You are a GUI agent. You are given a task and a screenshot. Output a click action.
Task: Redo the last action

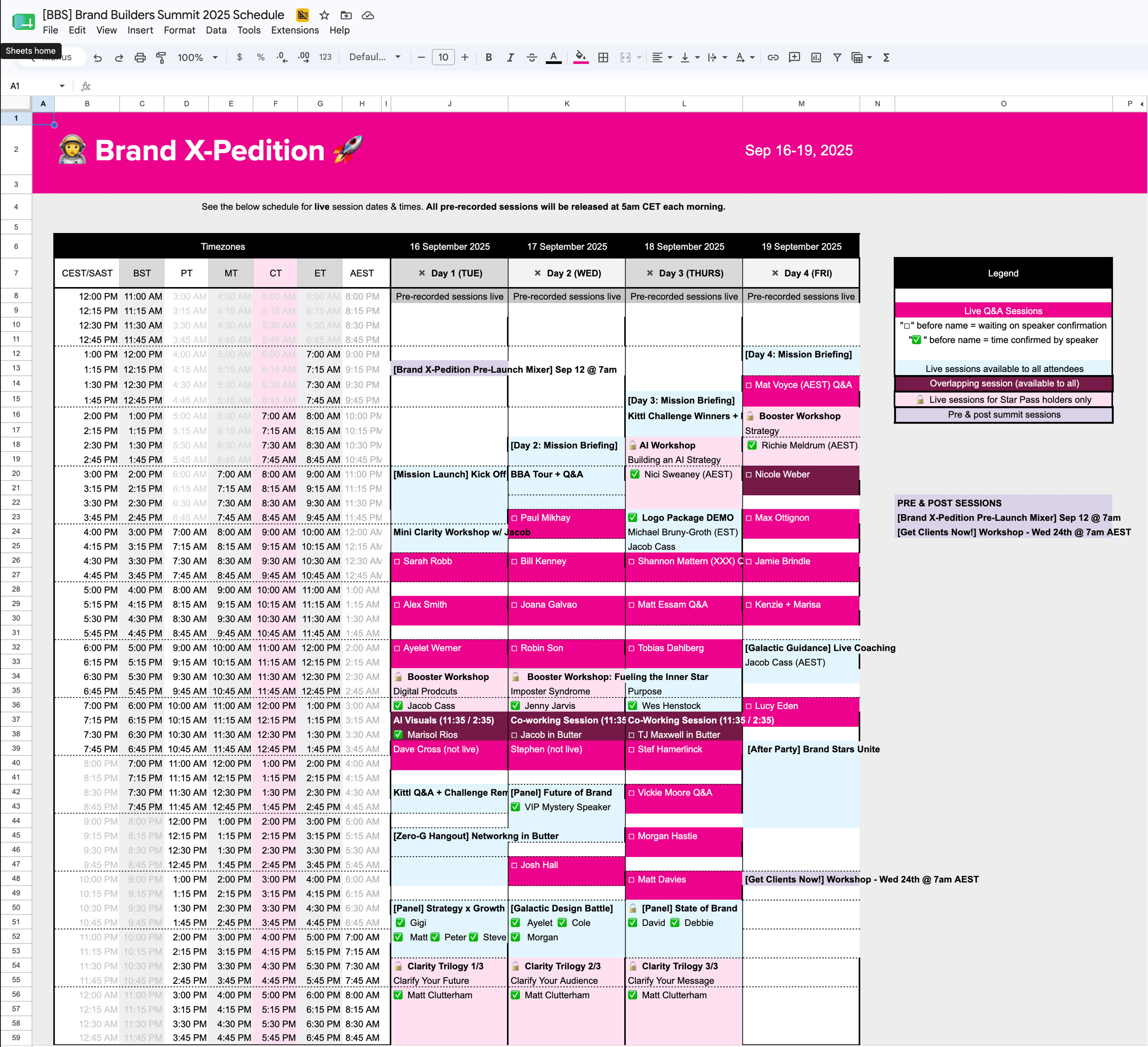[119, 57]
